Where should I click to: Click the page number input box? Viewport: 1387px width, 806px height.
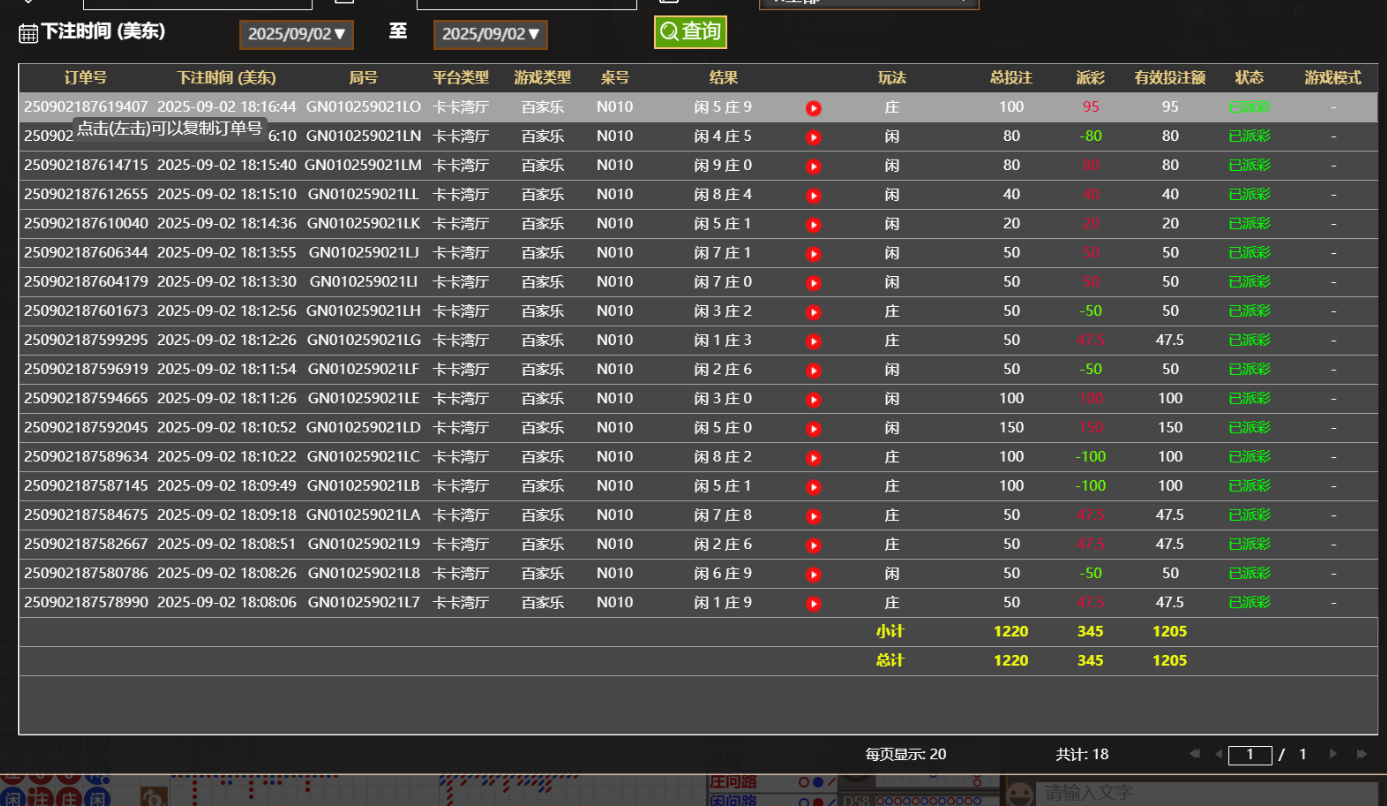(x=1249, y=755)
